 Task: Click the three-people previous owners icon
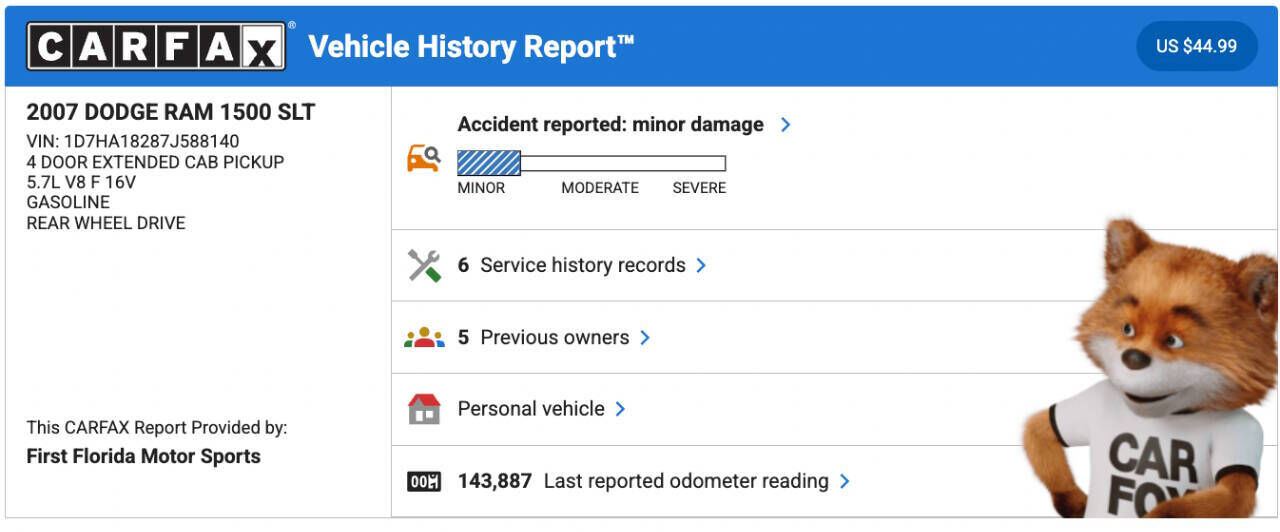point(424,338)
